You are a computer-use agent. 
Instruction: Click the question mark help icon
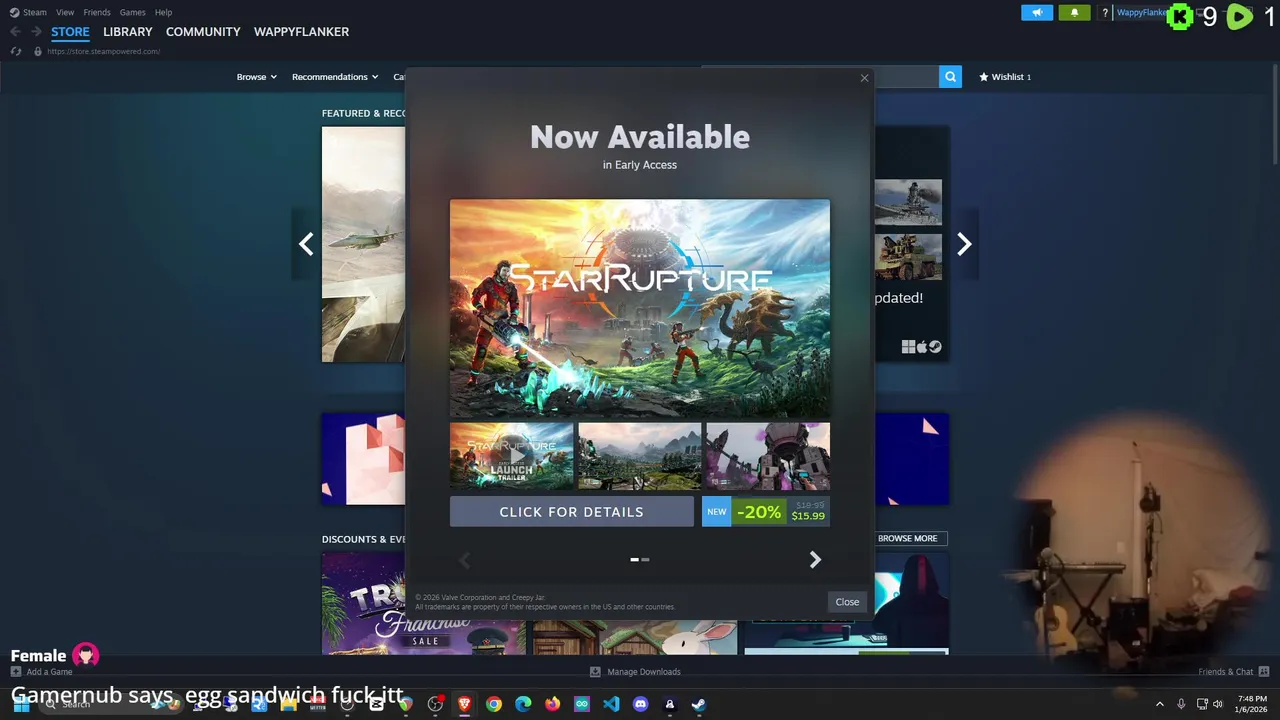(x=1105, y=13)
